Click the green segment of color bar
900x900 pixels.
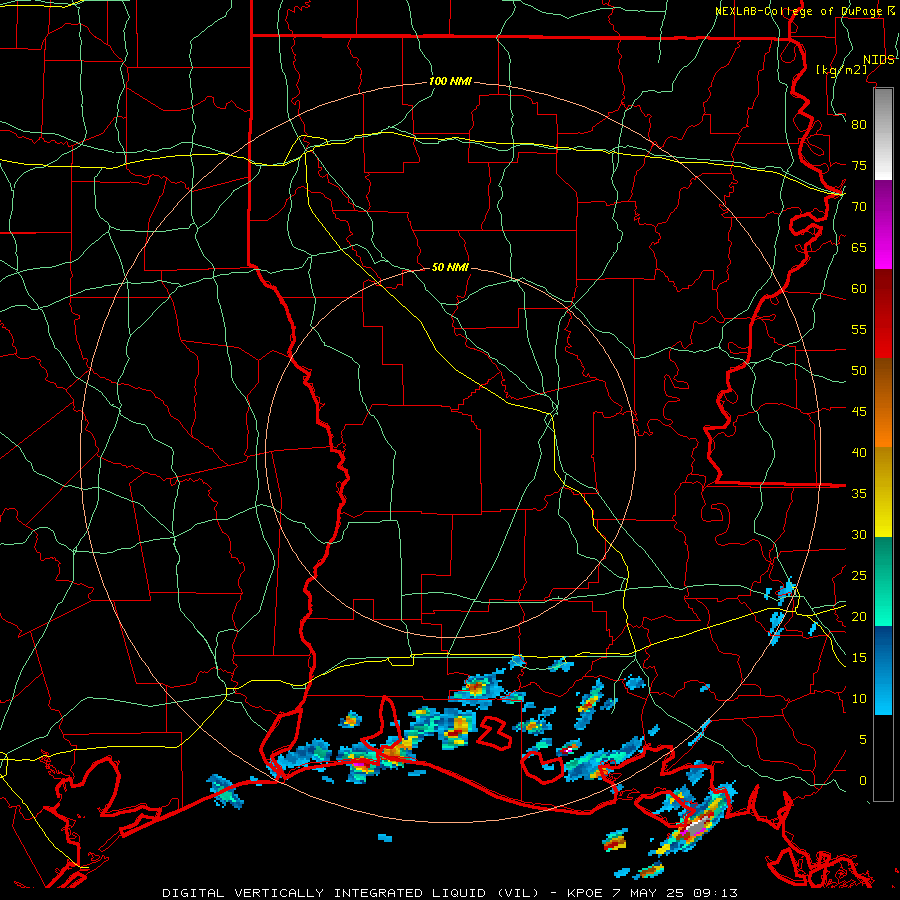[x=883, y=581]
